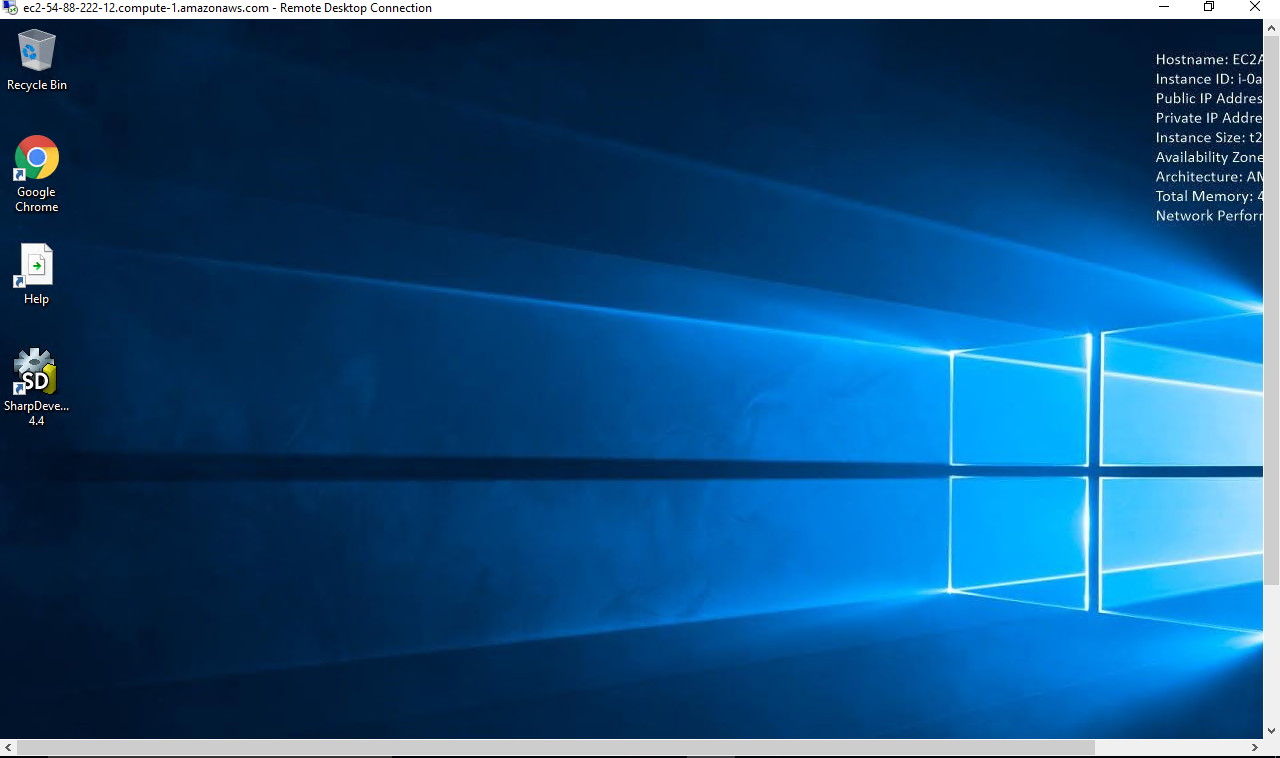Minimize the Remote Desktop Connection window

tap(1164, 7)
